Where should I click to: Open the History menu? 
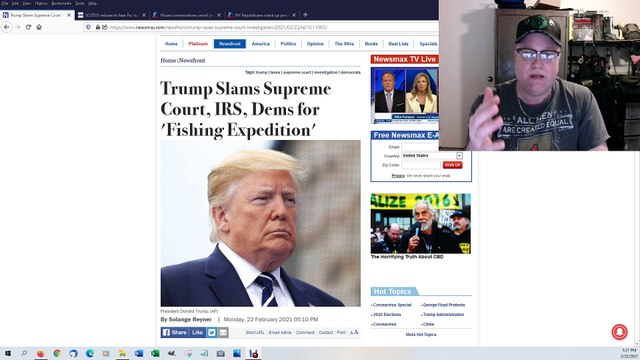click(x=41, y=3)
